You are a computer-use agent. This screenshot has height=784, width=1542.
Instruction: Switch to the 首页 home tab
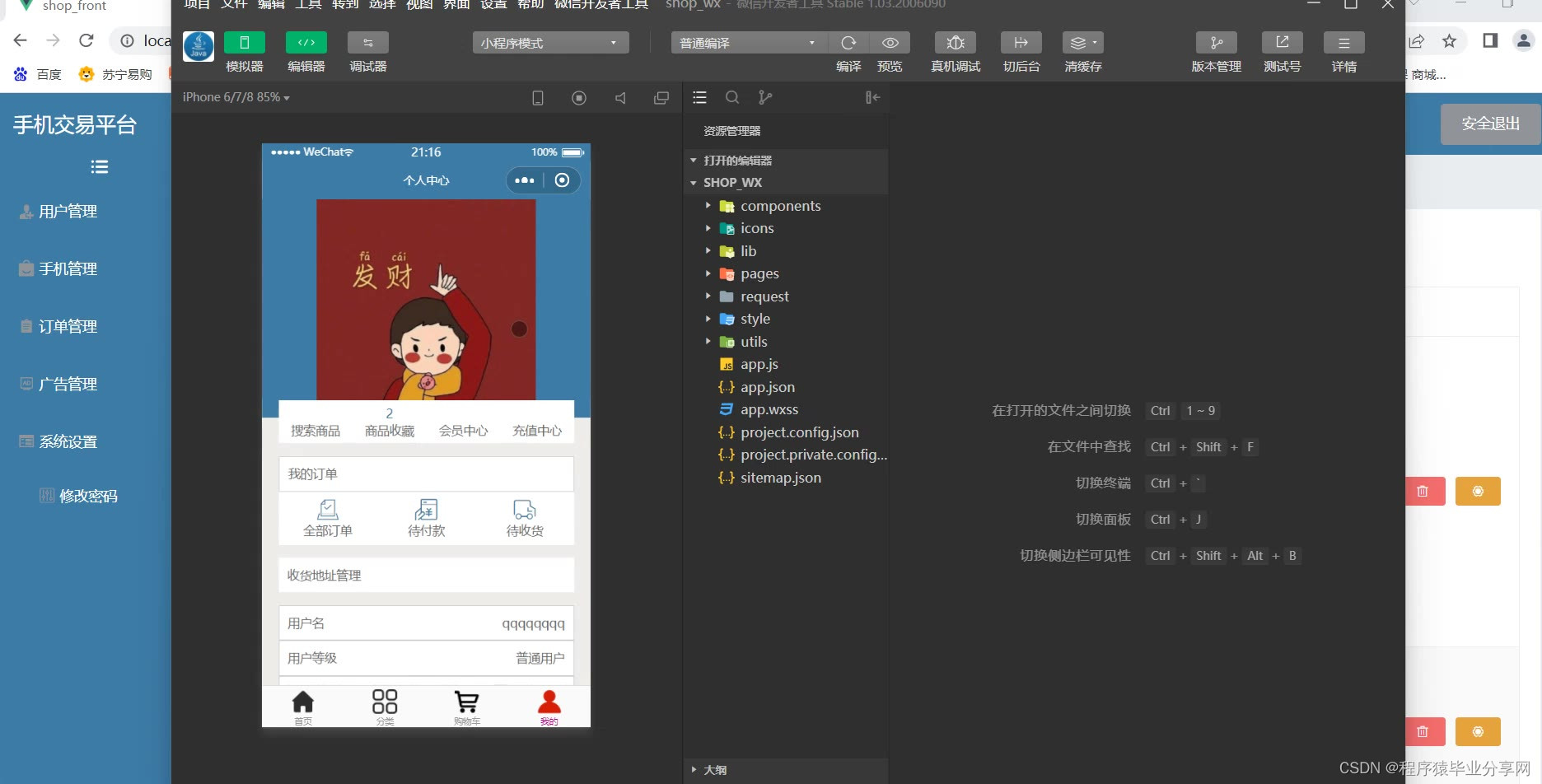303,707
